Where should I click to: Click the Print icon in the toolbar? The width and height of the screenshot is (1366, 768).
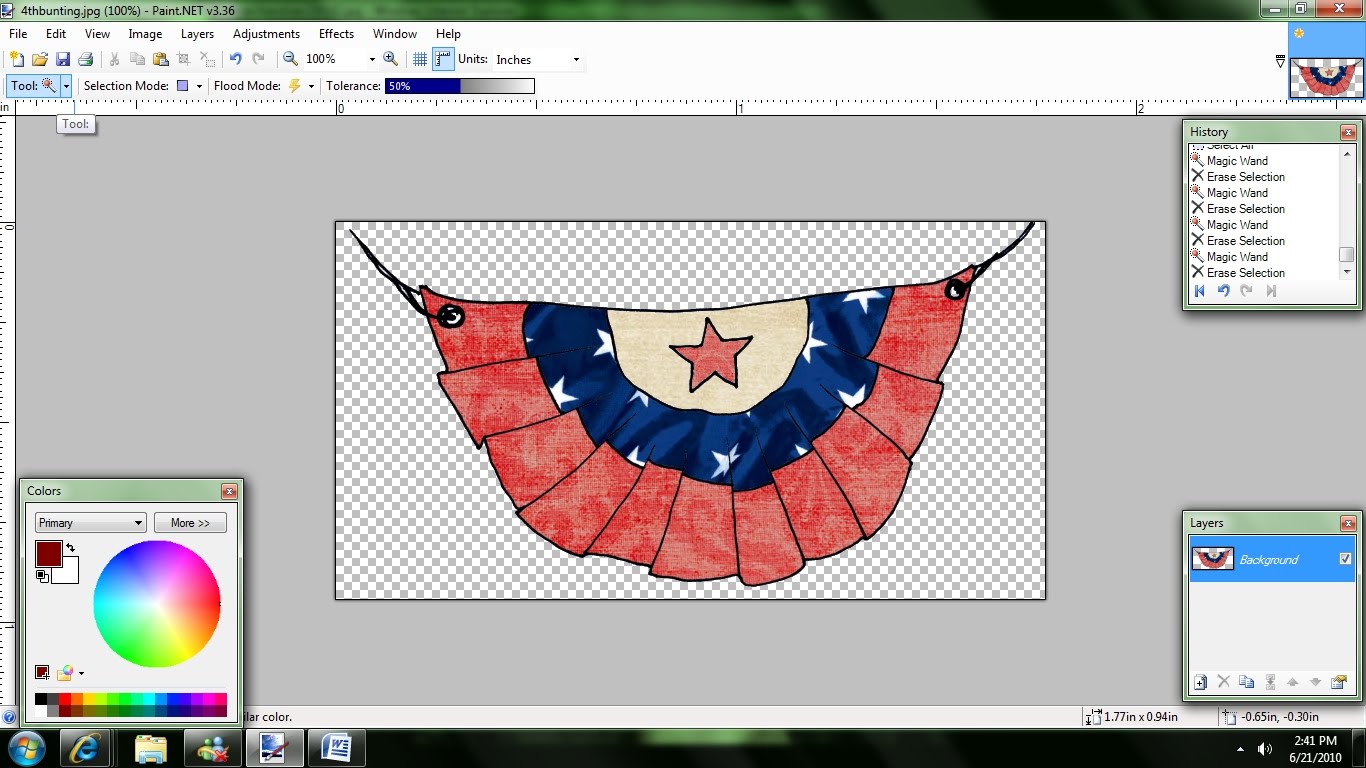pyautogui.click(x=85, y=60)
